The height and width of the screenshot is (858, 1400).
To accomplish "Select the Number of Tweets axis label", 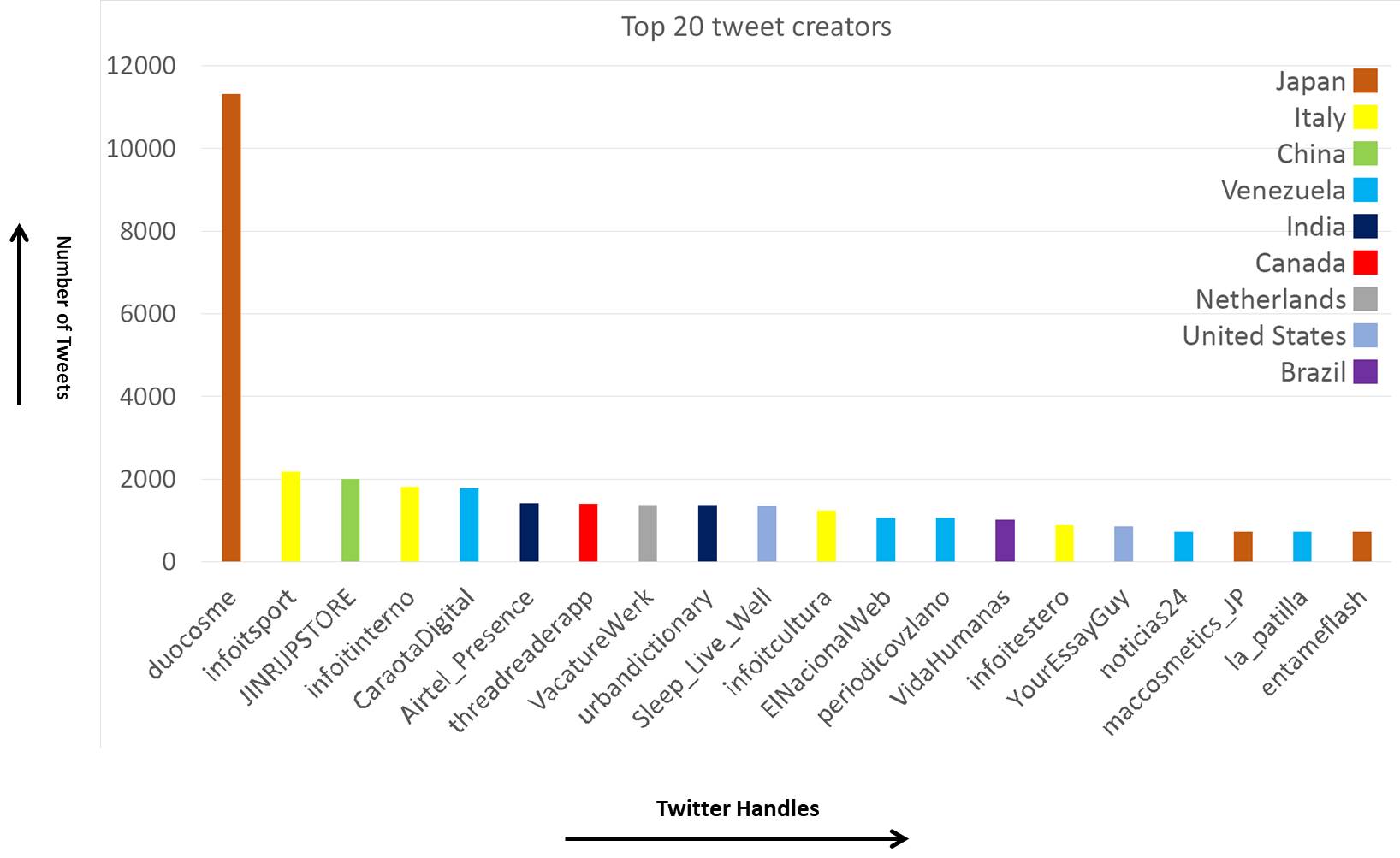I will [63, 317].
